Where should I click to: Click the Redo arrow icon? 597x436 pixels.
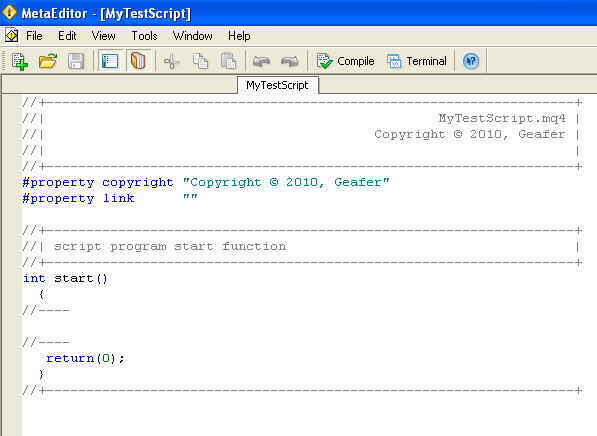(290, 61)
